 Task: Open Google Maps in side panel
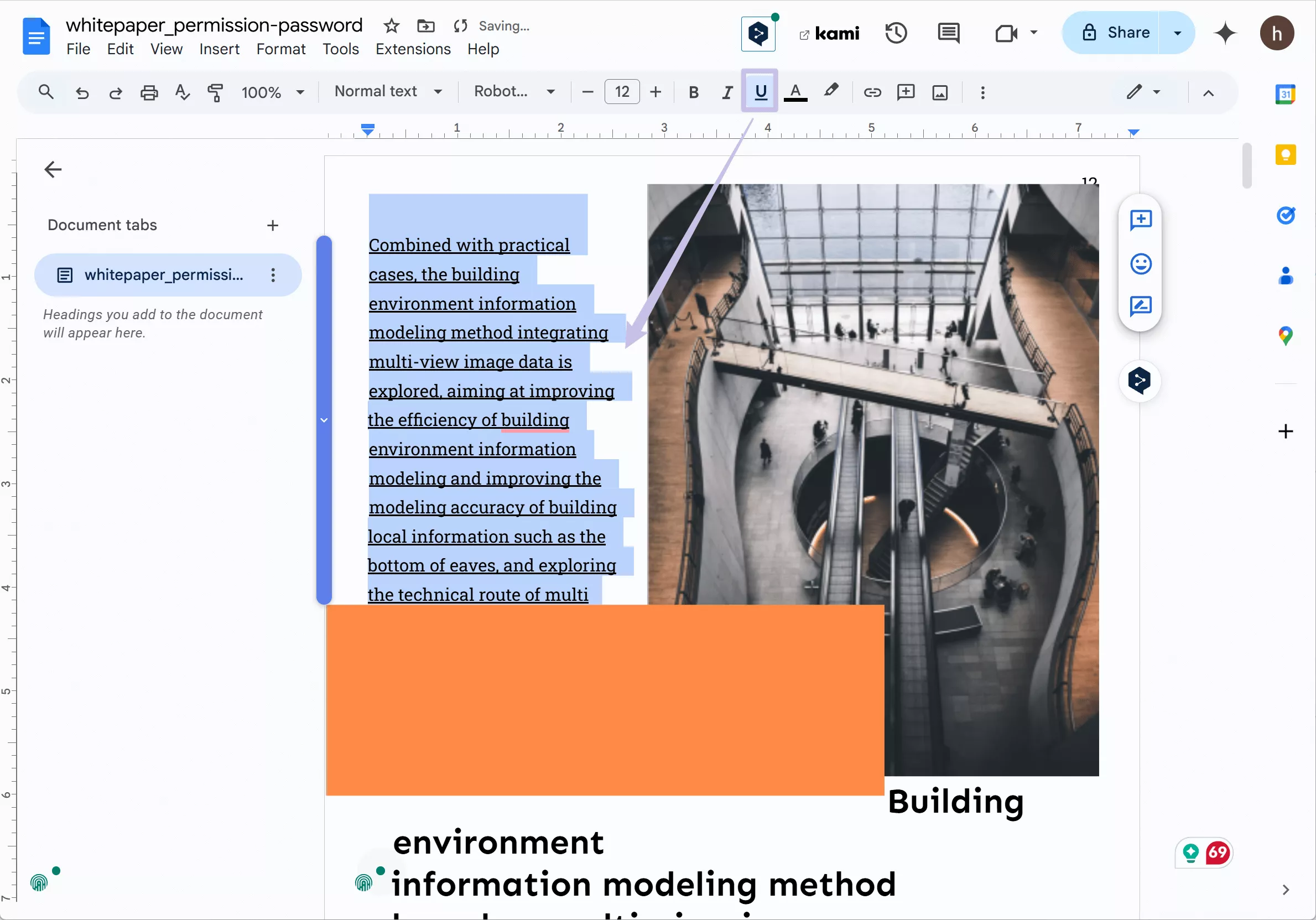(1285, 336)
